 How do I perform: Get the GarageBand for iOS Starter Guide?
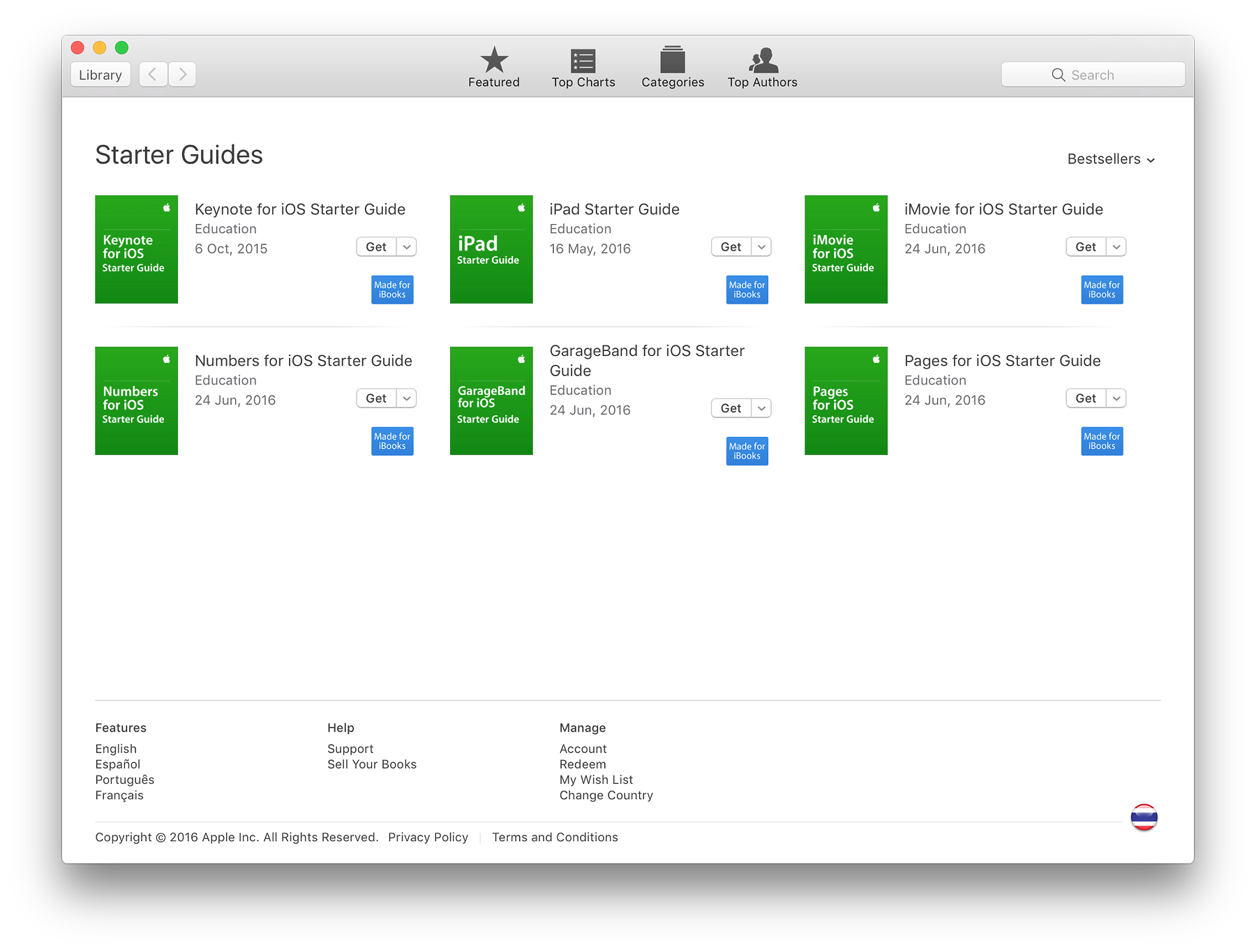coord(731,408)
